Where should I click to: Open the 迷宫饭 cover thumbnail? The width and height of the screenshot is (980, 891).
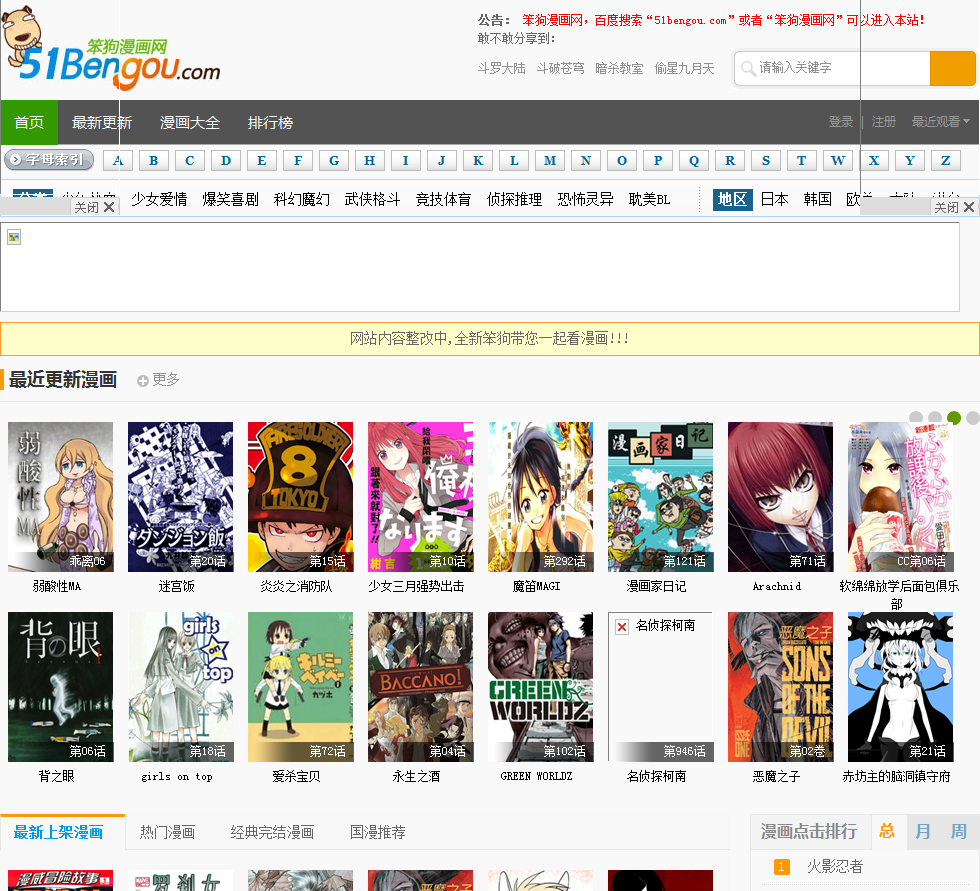pyautogui.click(x=181, y=497)
